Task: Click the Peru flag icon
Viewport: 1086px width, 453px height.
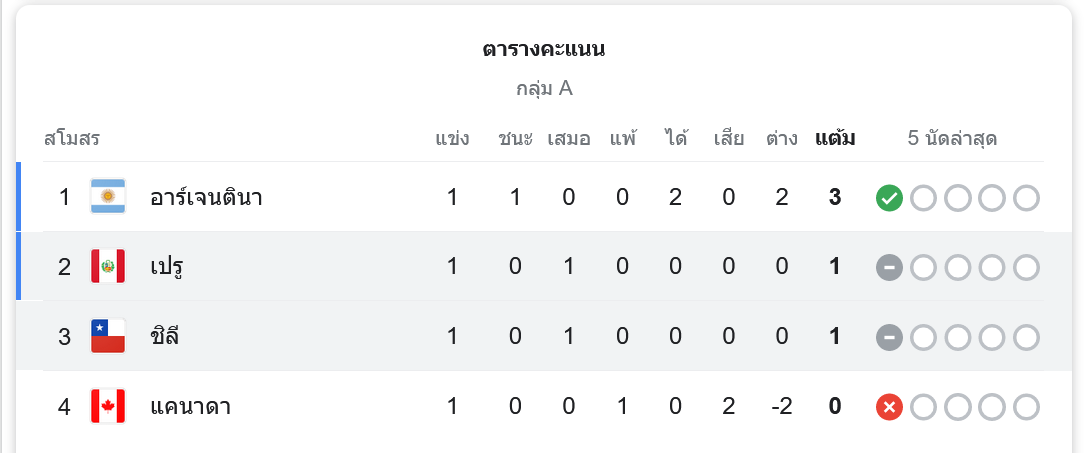Action: (107, 267)
